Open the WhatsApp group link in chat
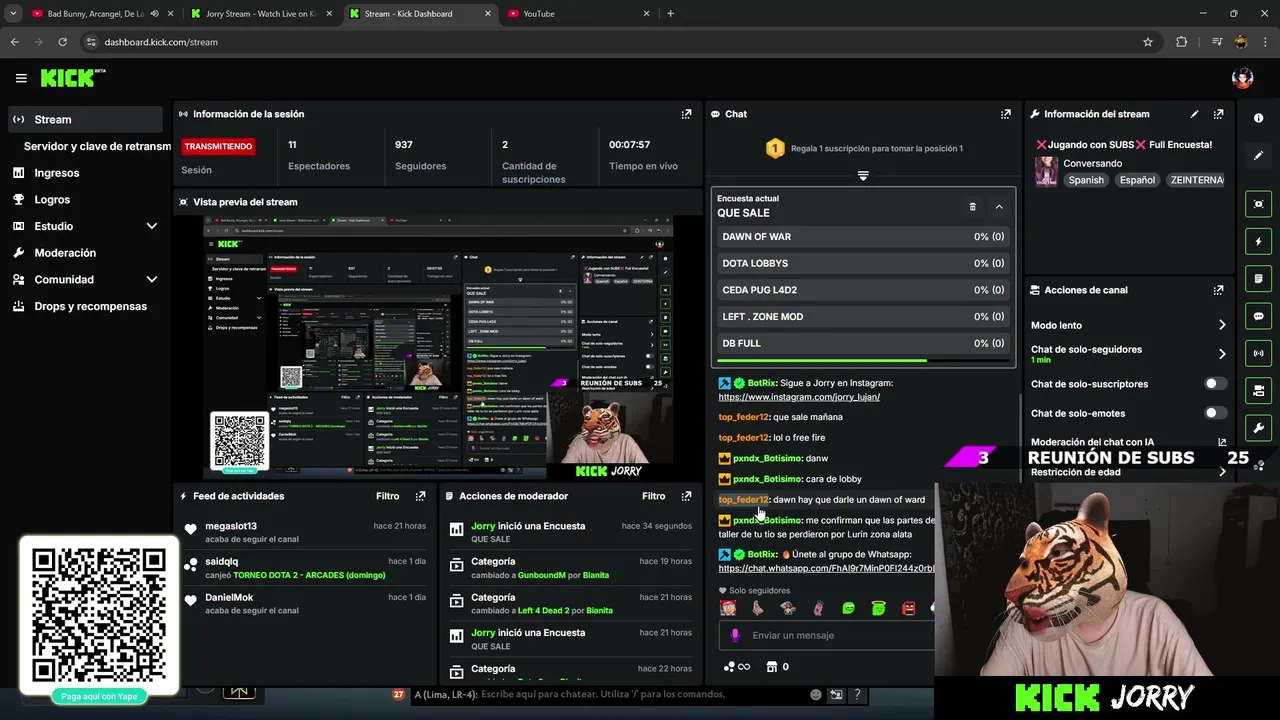The height and width of the screenshot is (720, 1280). coord(826,568)
